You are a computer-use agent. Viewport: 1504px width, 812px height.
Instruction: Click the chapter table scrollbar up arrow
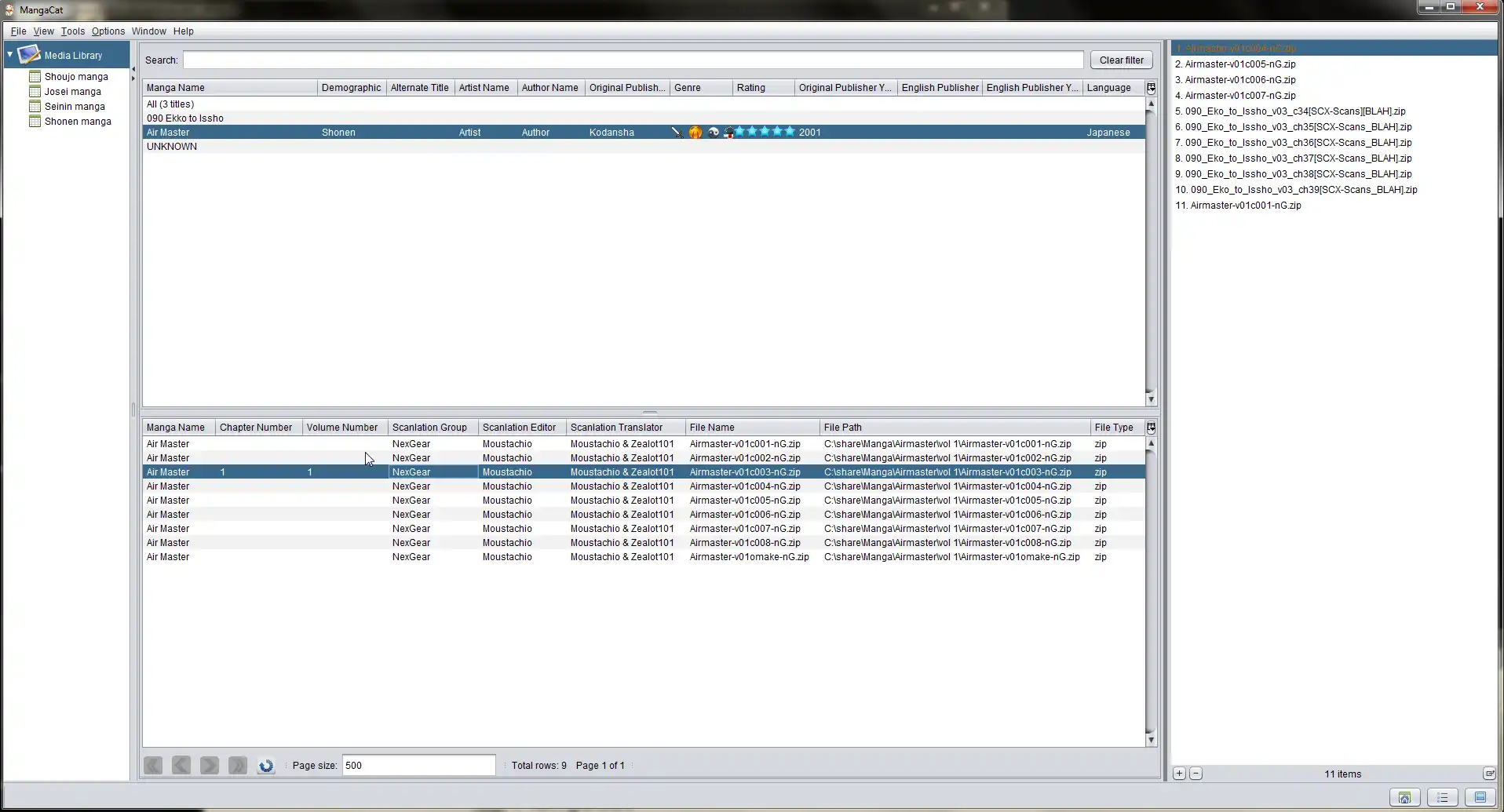[1151, 443]
